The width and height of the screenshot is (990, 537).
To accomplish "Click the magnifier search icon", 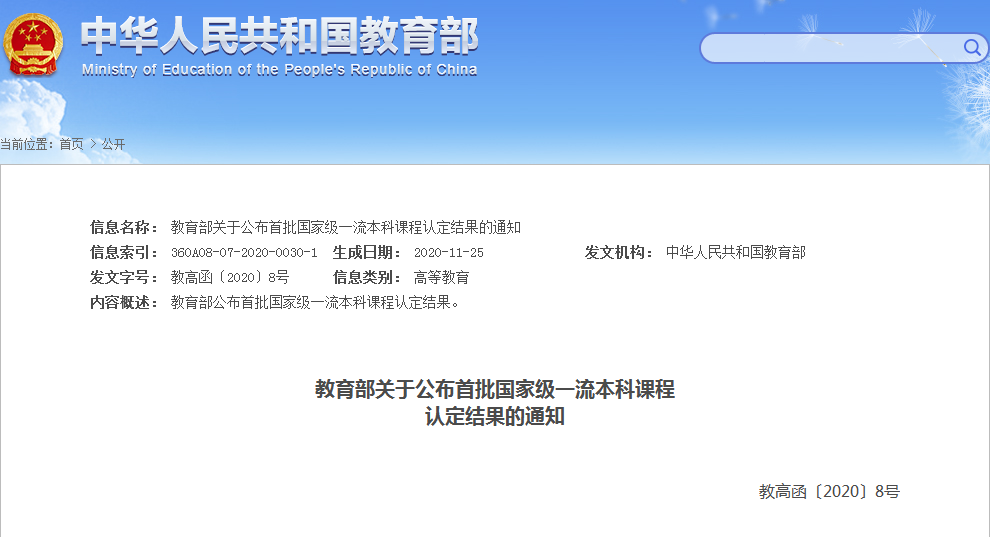I will (972, 48).
